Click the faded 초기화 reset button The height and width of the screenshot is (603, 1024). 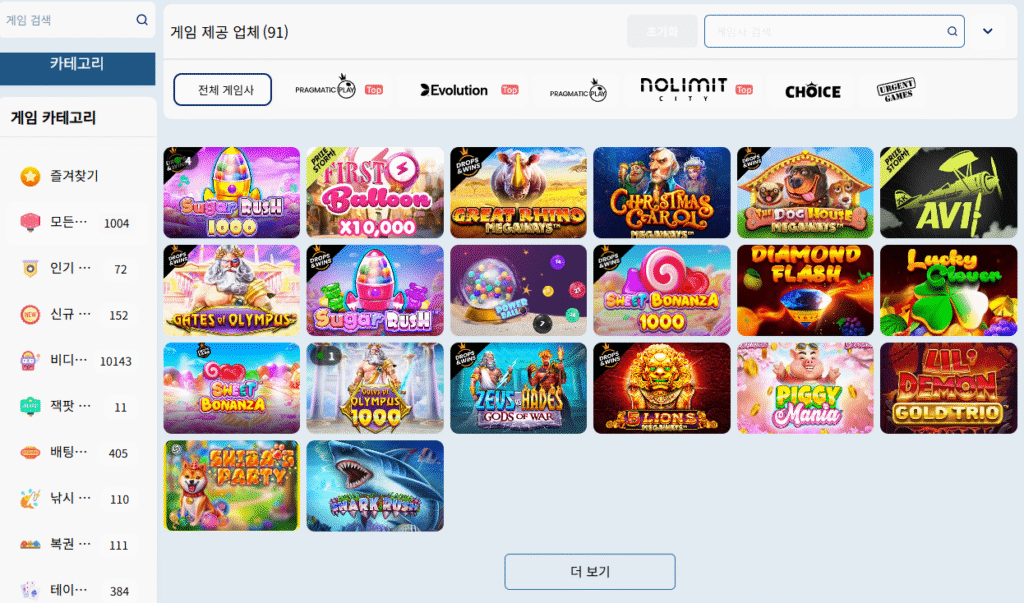[662, 31]
